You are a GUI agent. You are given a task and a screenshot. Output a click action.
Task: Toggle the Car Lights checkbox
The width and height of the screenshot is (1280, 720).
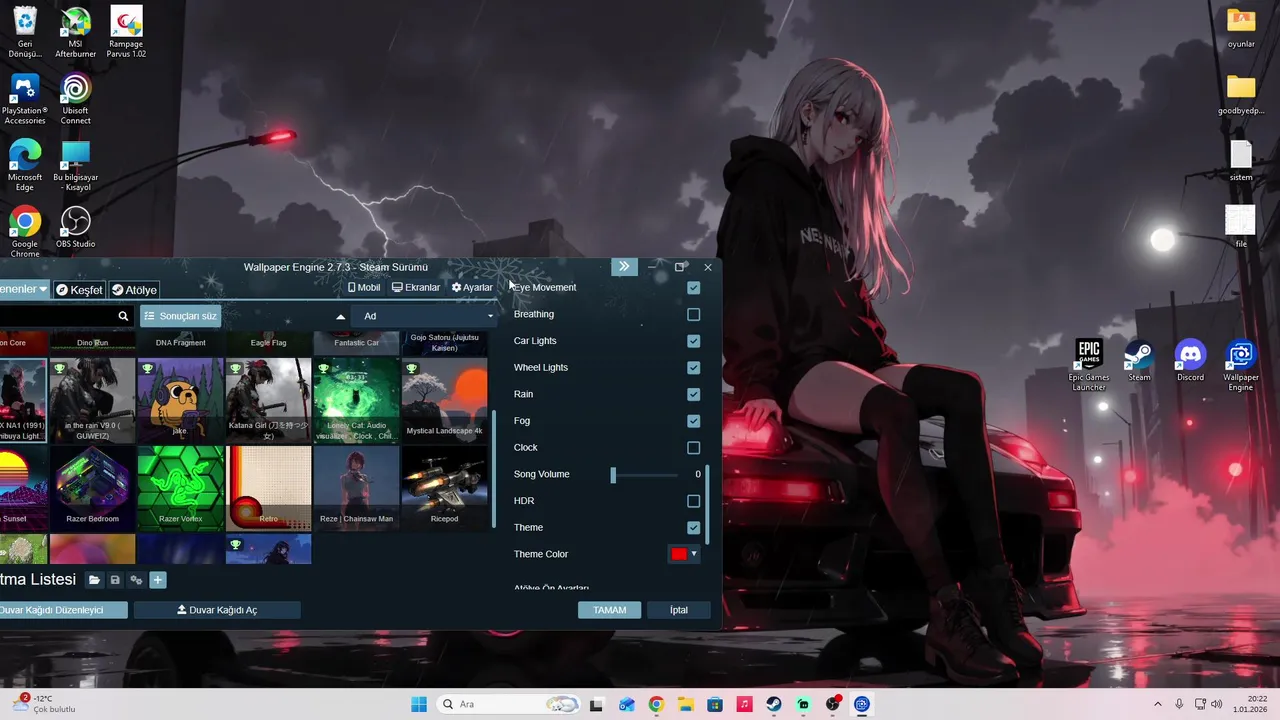(x=693, y=341)
